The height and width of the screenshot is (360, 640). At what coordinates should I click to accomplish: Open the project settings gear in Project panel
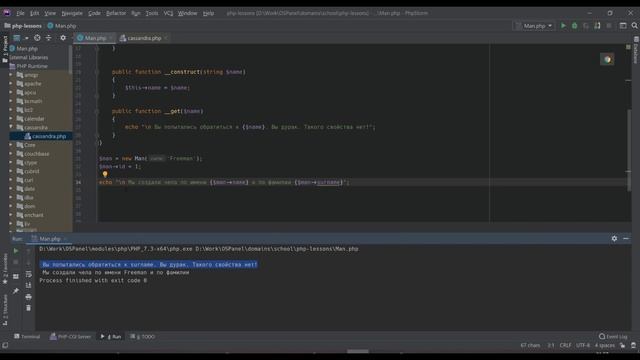[x=63, y=38]
